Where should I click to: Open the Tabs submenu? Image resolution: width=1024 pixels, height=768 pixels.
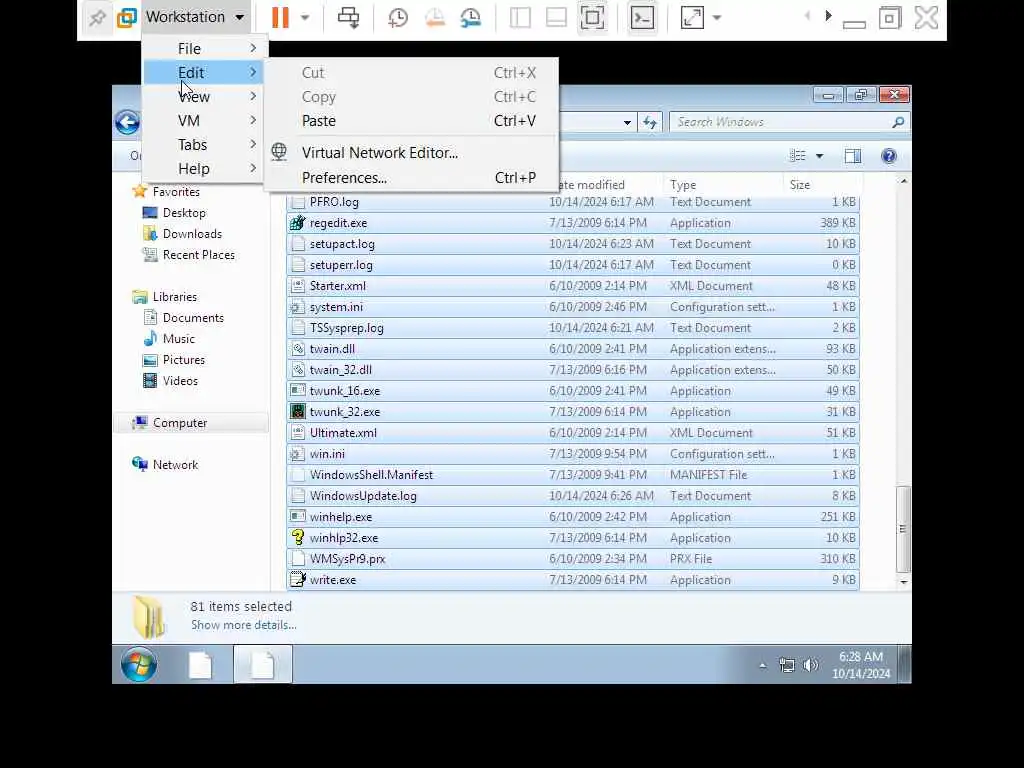(x=204, y=144)
